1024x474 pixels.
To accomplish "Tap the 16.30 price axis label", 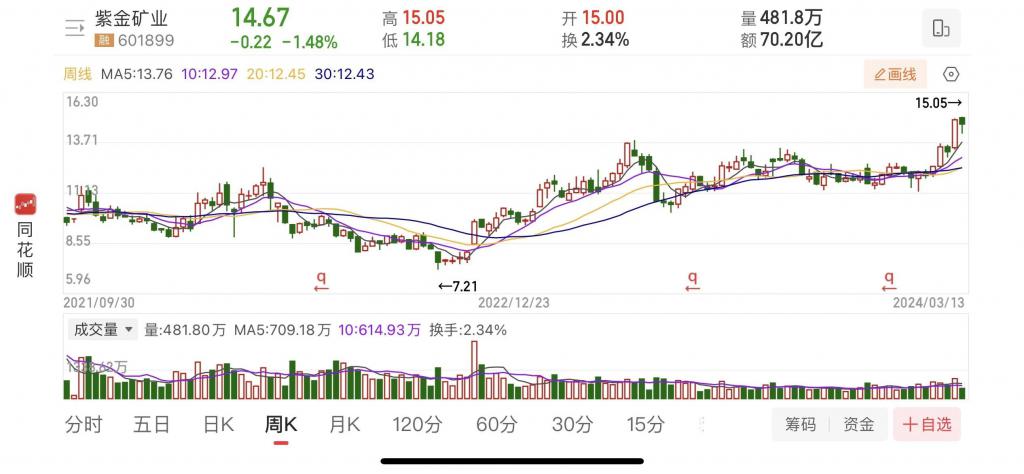I will (x=82, y=102).
